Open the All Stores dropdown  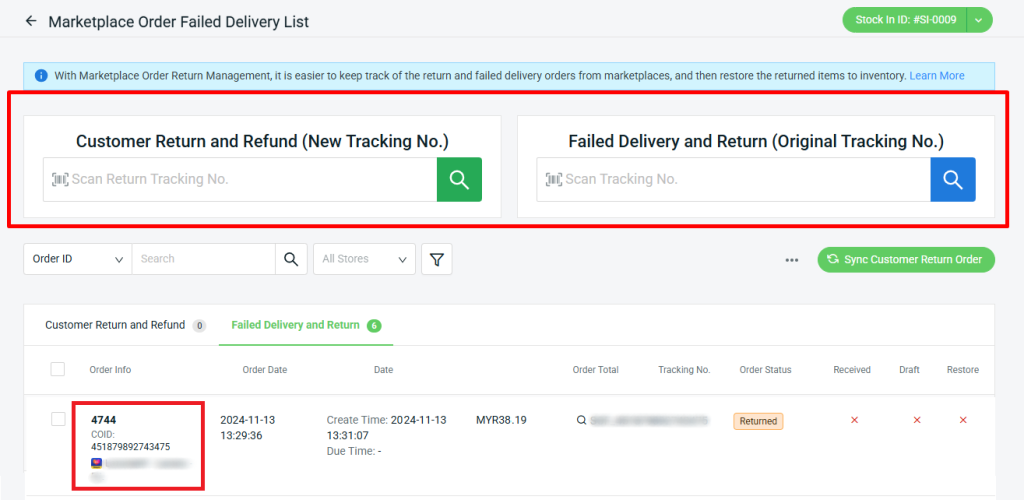click(364, 259)
